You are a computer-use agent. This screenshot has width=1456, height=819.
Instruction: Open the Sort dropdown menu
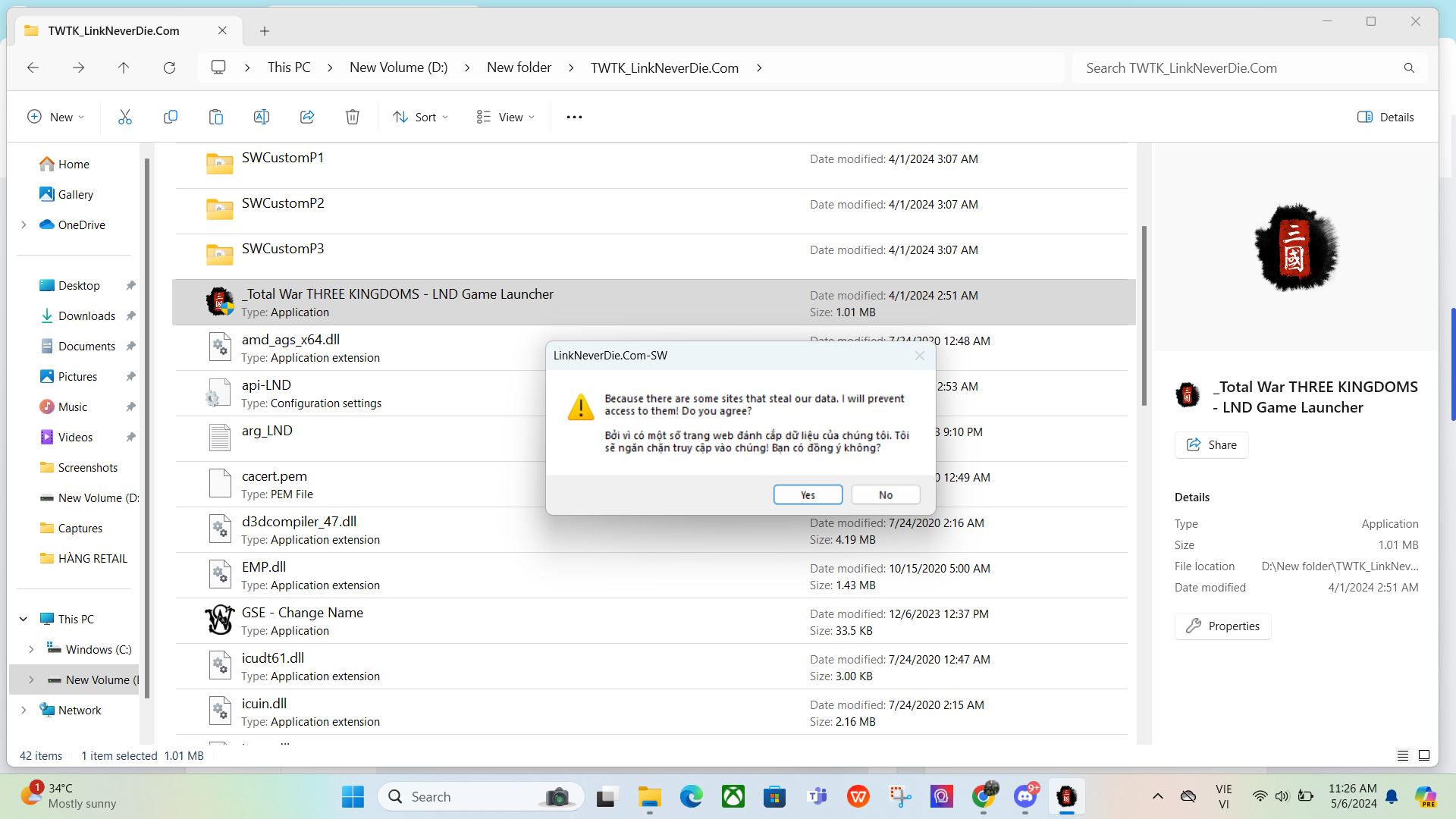tap(421, 117)
